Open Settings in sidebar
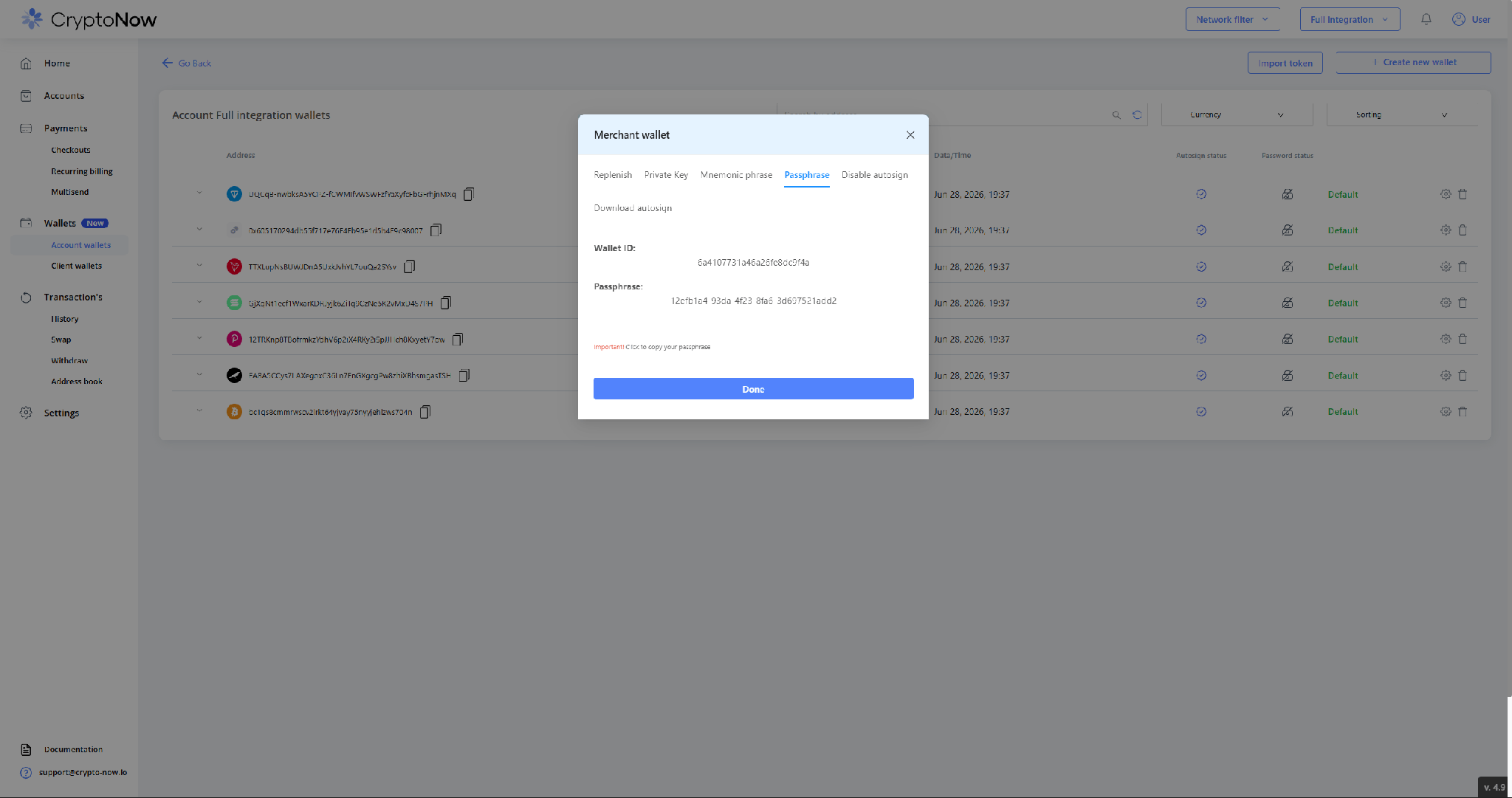This screenshot has height=798, width=1512. coord(61,413)
